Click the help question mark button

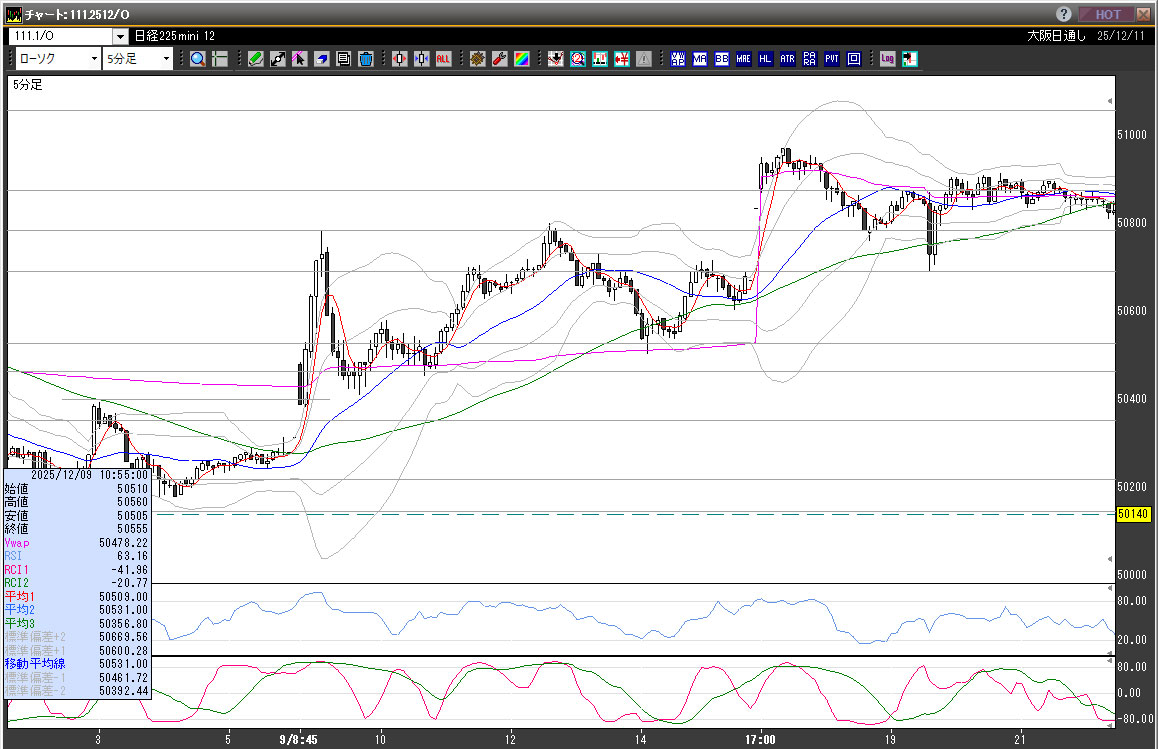click(x=1064, y=14)
